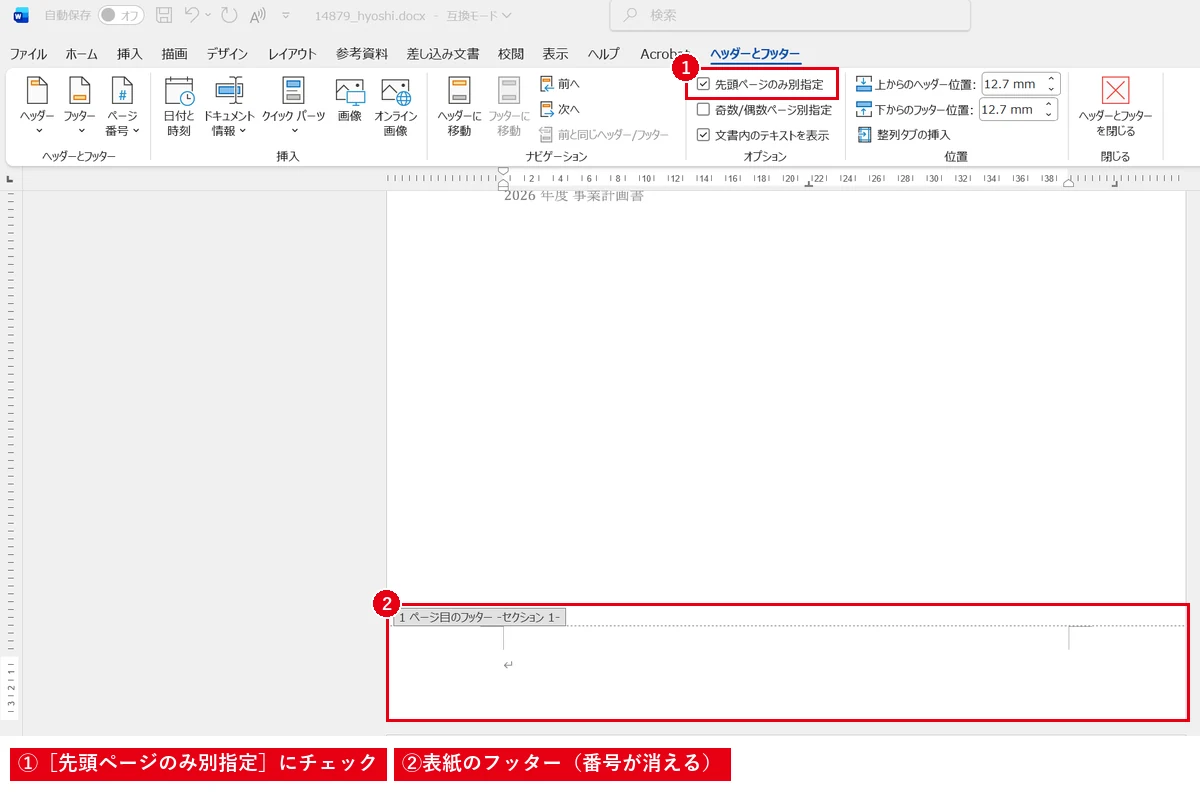This screenshot has width=1200, height=792.
Task: Insert 画像 (Picture) into footer
Action: click(x=350, y=100)
